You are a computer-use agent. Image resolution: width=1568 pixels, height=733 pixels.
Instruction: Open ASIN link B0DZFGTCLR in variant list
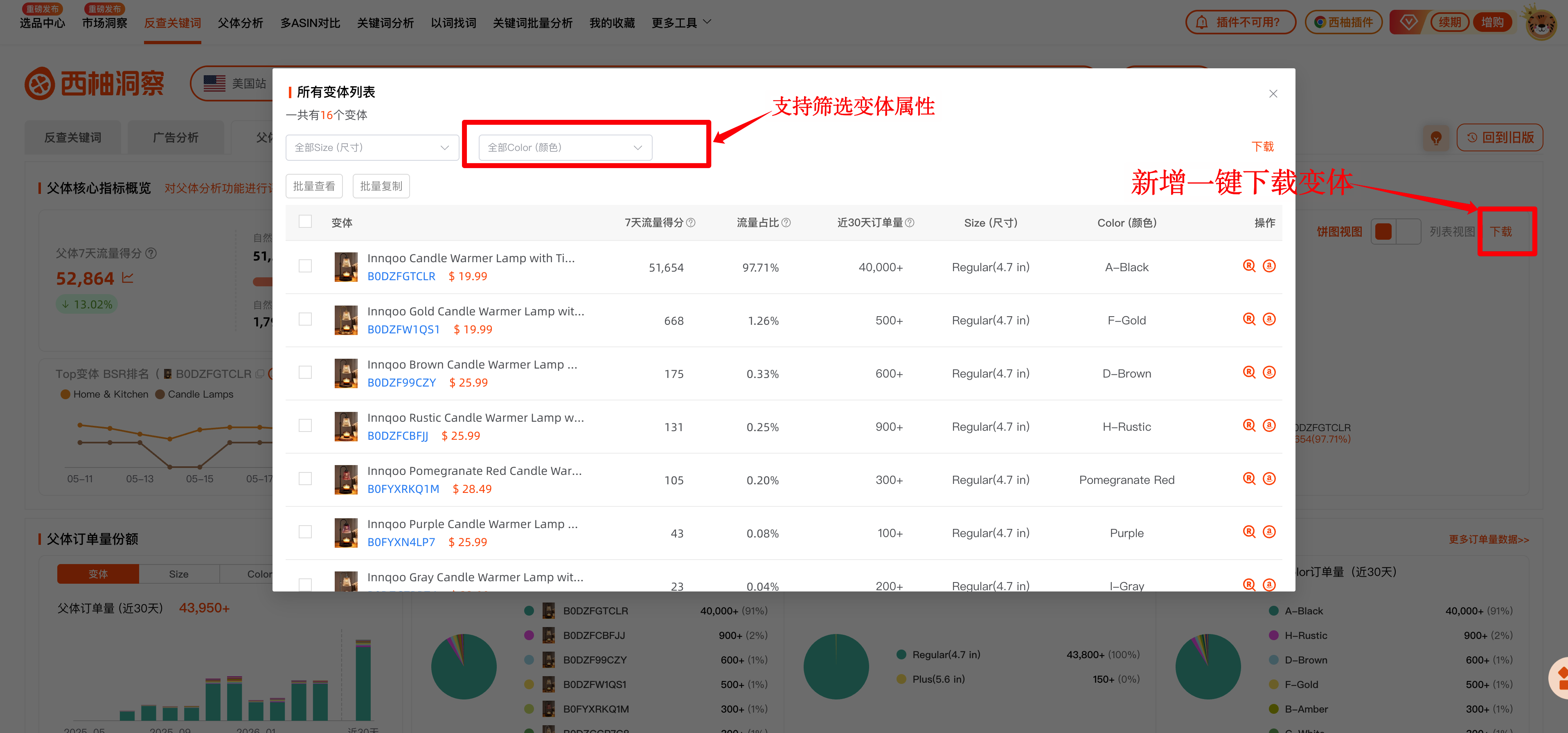tap(401, 276)
